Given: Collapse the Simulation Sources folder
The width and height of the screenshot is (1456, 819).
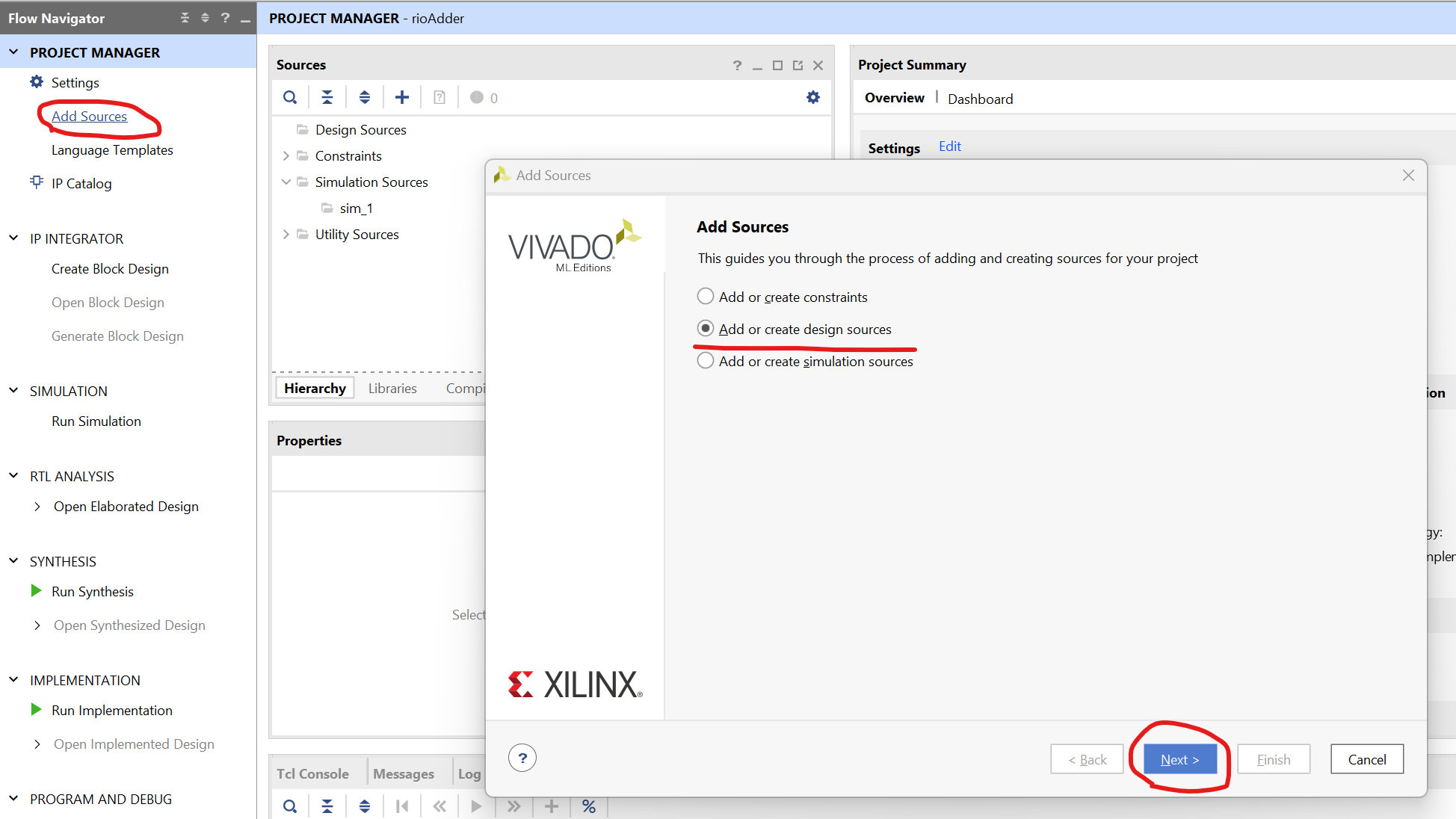Looking at the screenshot, I should (286, 182).
